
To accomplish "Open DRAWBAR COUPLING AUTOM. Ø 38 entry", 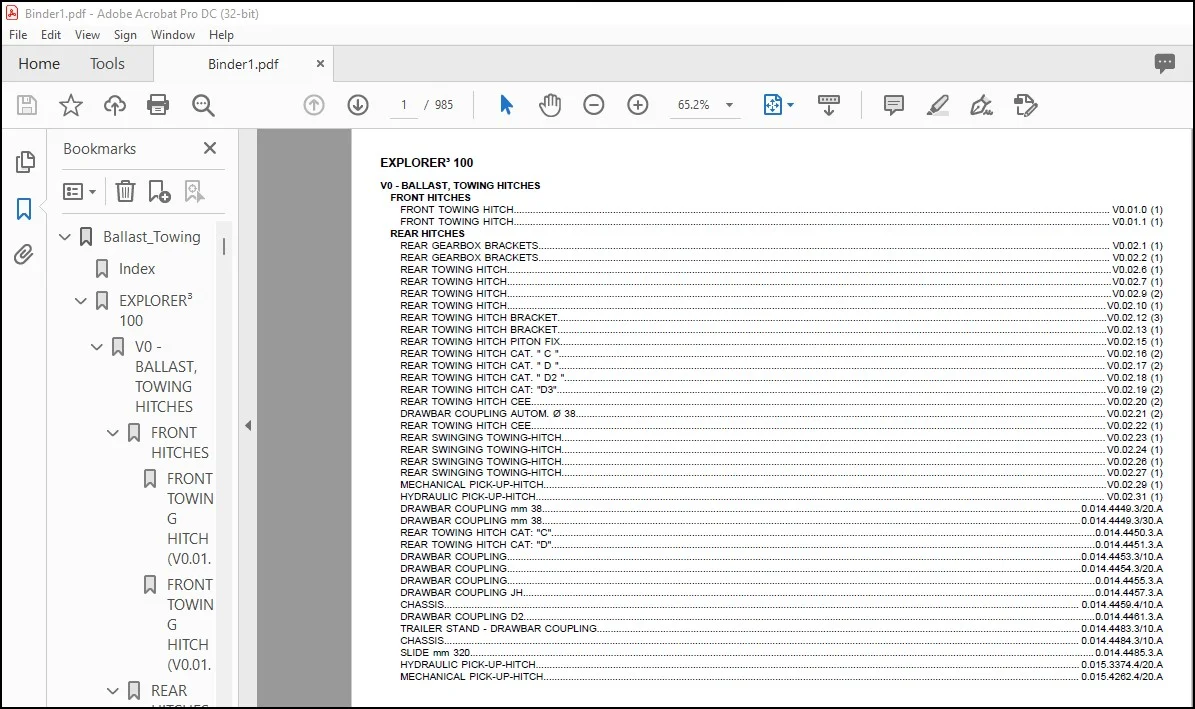I will (x=781, y=413).
